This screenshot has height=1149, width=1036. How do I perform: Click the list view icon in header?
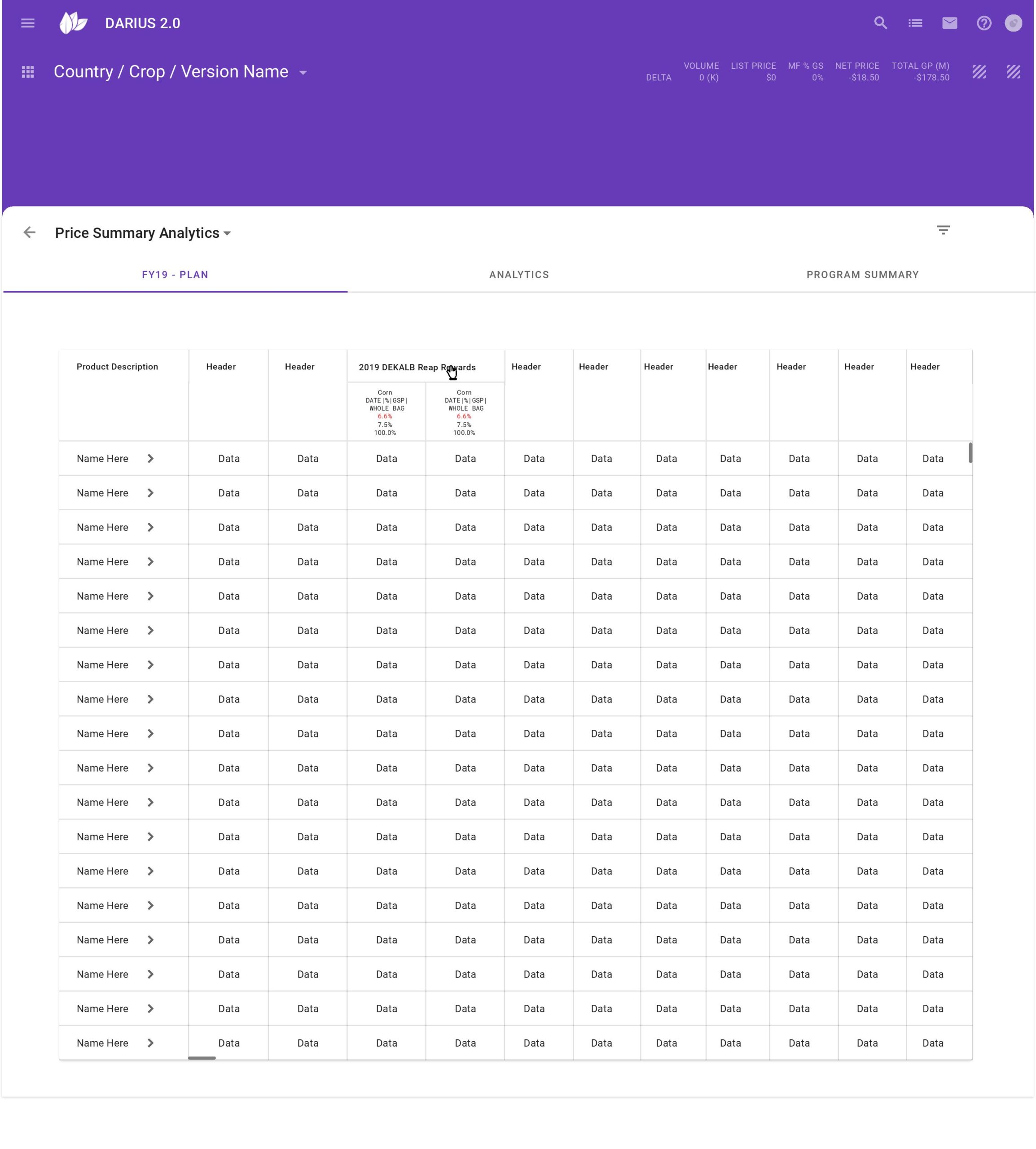[915, 23]
